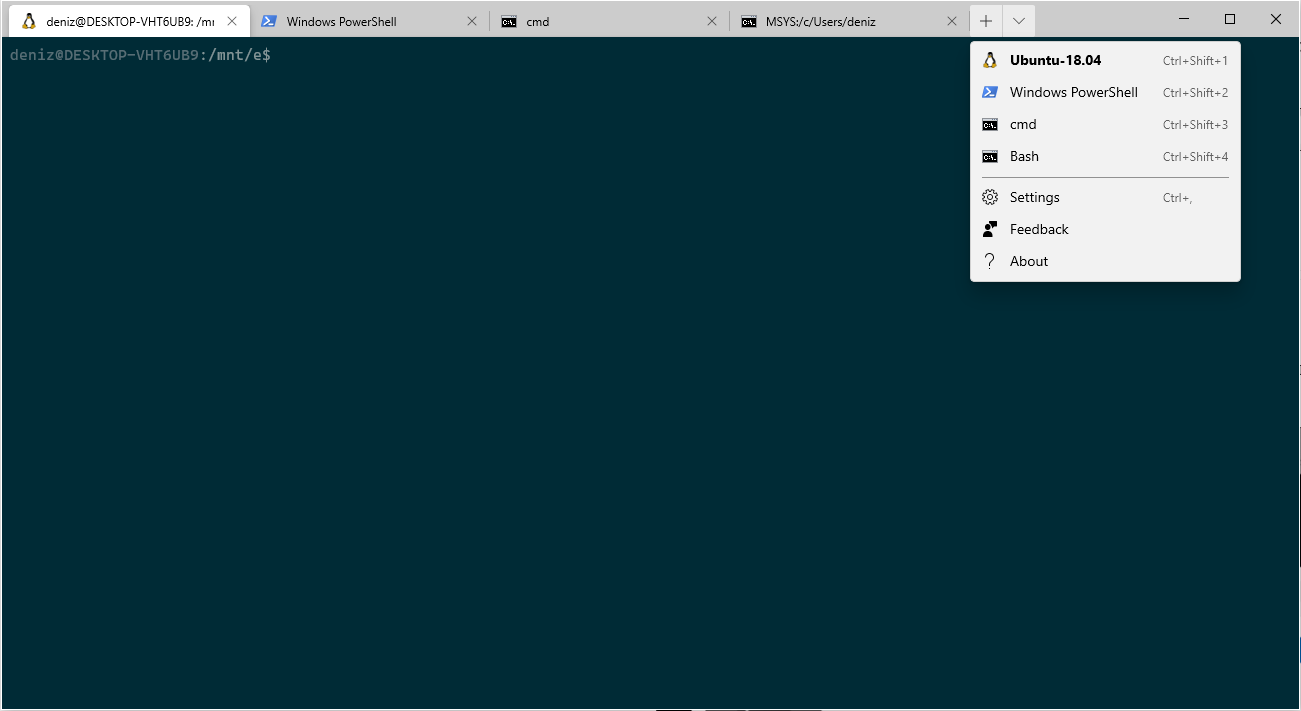
Task: Click the cmd icon in the dropdown menu
Action: coord(990,124)
